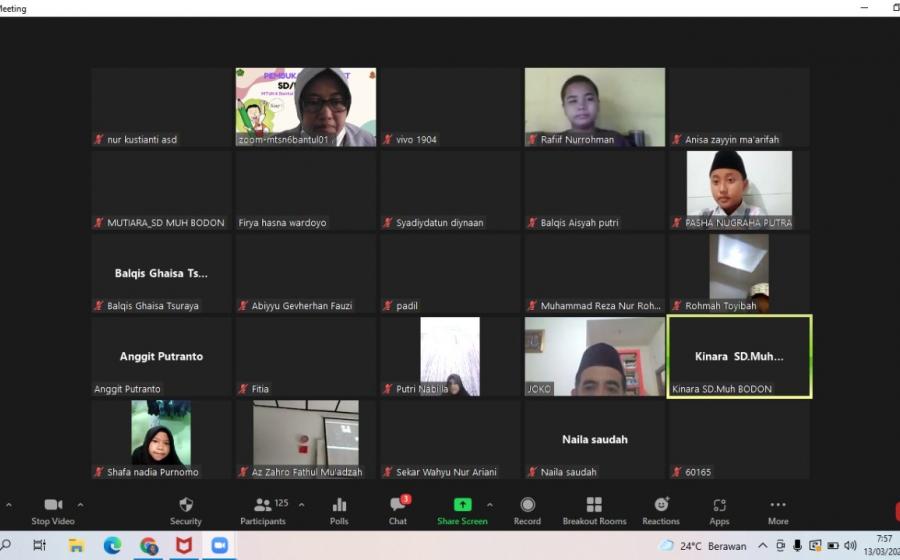Open the Participants panel

(263, 505)
